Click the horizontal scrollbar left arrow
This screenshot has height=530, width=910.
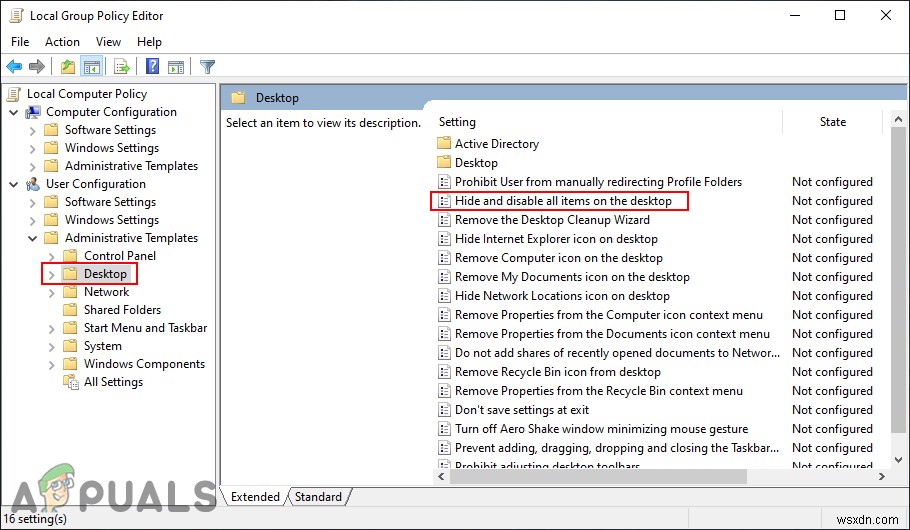coord(442,477)
